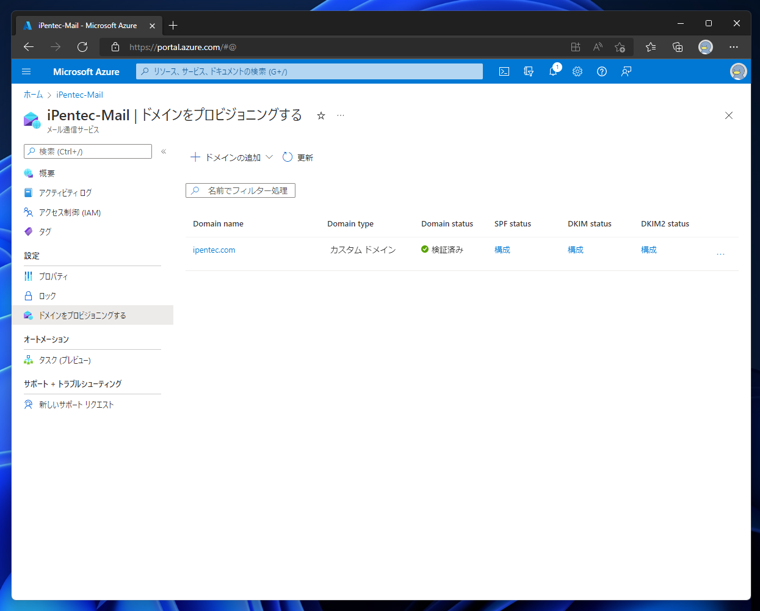Open Cloud Shell from the top bar

pos(504,72)
